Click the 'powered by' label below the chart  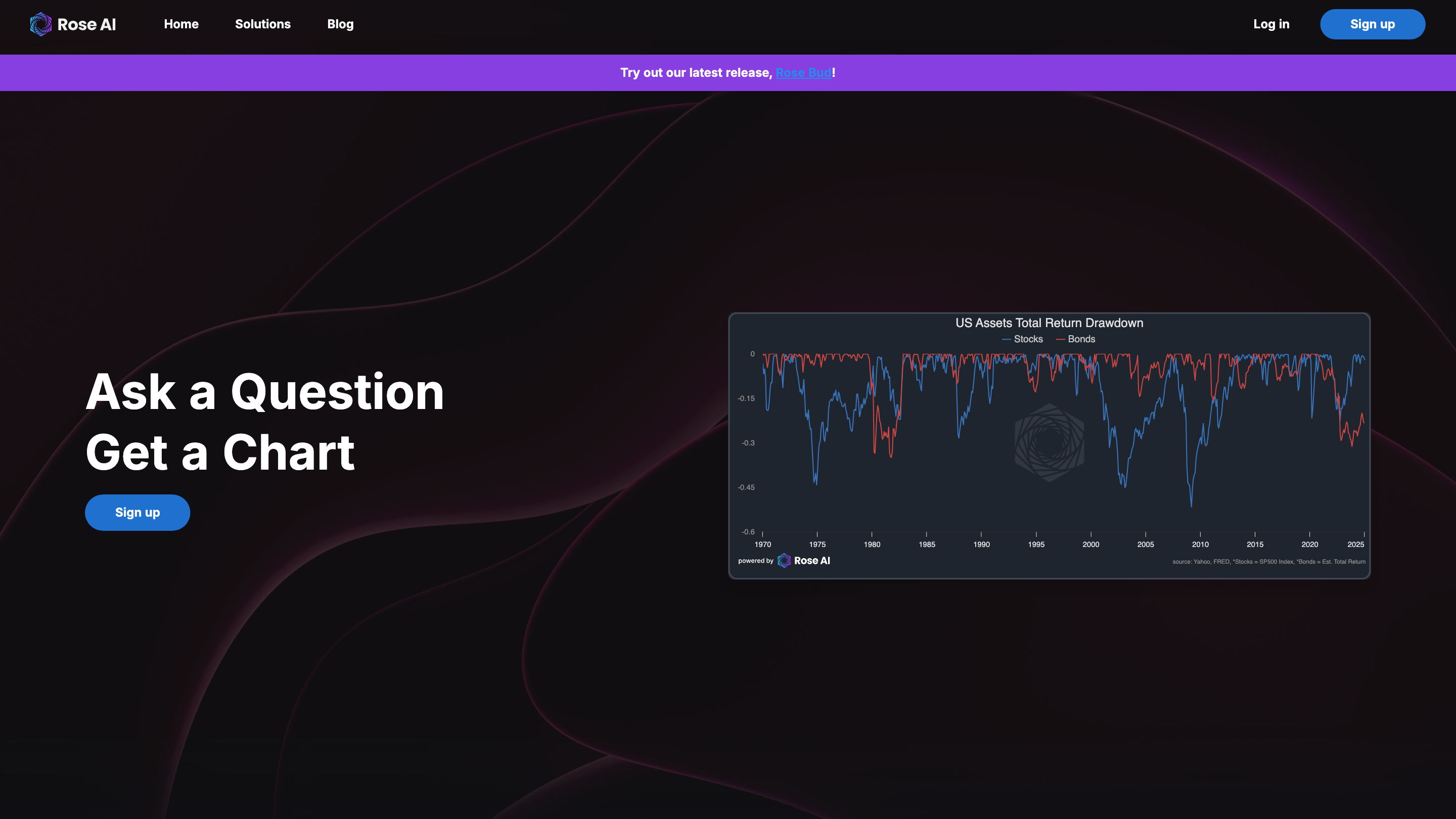[755, 561]
